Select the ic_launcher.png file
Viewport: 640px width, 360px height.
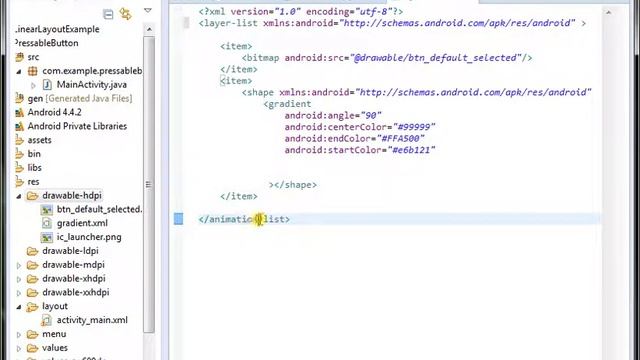(x=89, y=237)
